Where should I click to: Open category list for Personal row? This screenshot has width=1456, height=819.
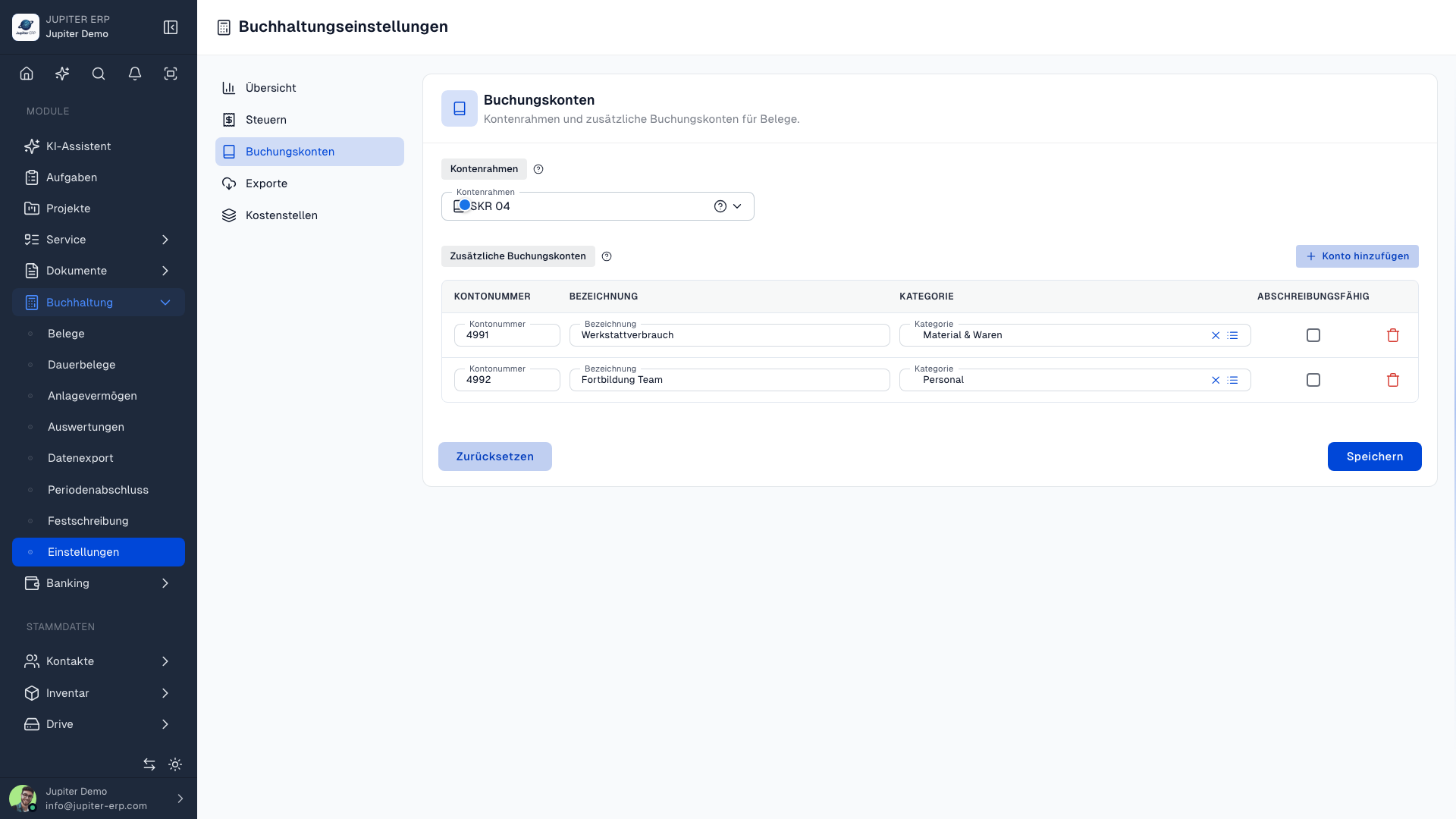pos(1233,380)
